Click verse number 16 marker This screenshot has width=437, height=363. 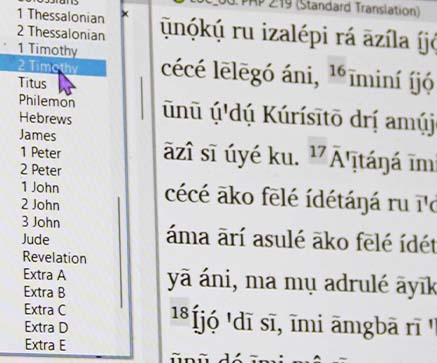pyautogui.click(x=337, y=70)
